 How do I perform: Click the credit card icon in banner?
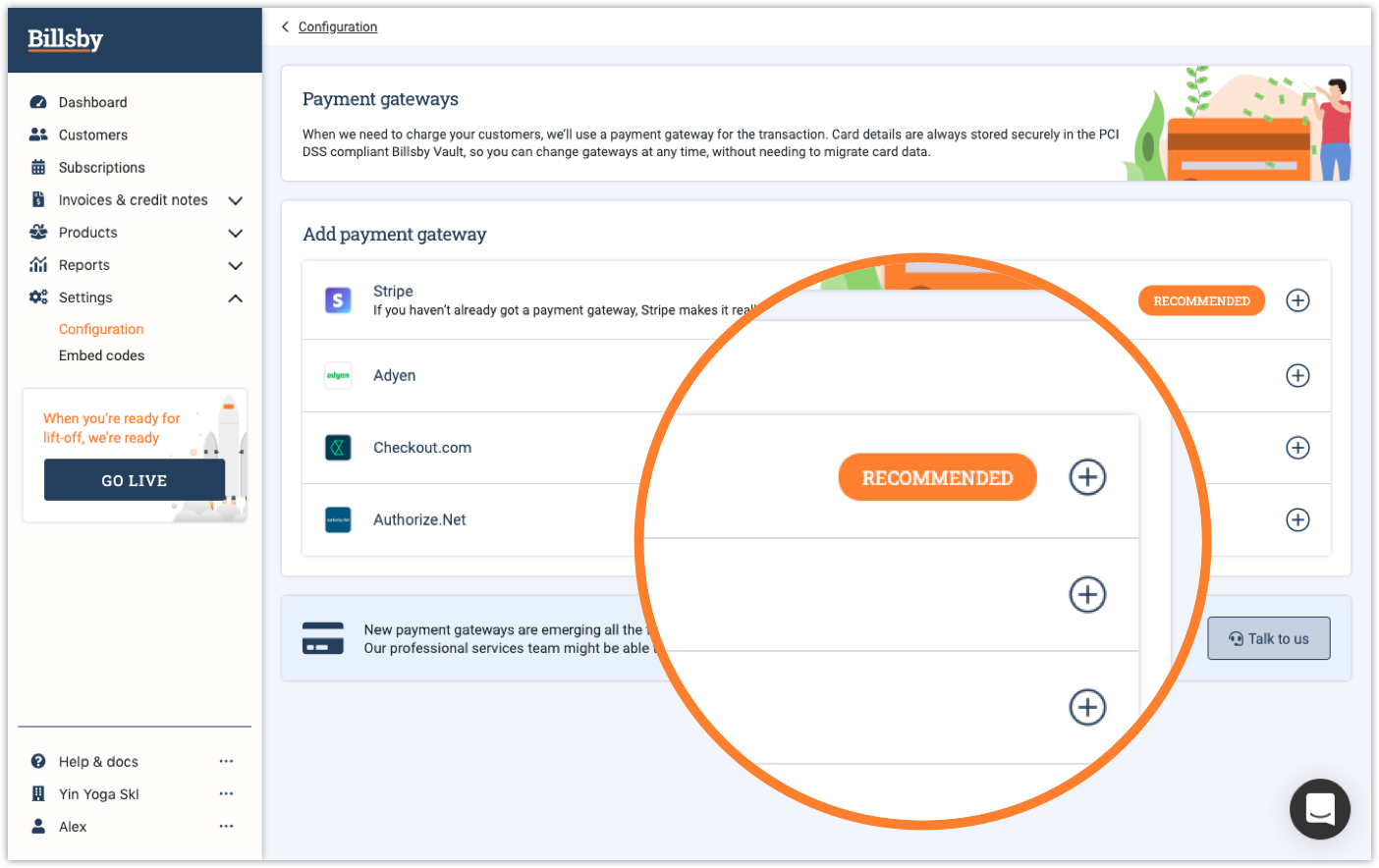[x=323, y=638]
